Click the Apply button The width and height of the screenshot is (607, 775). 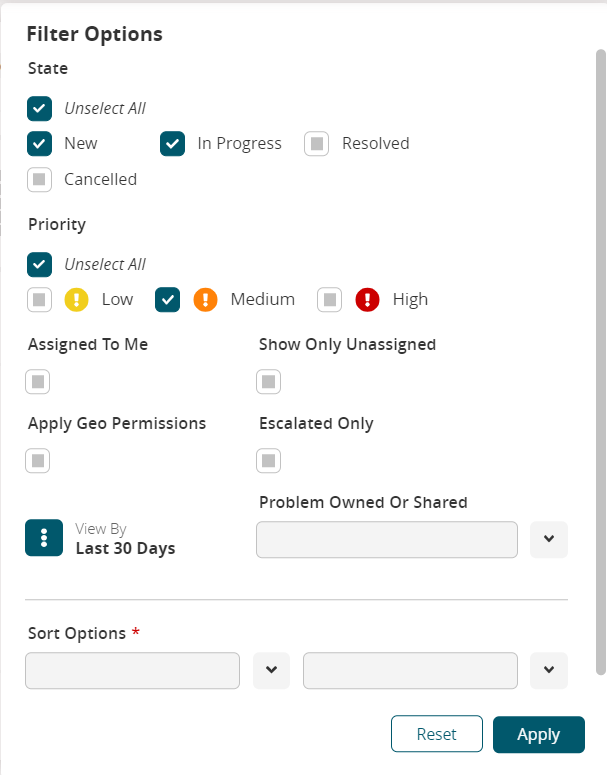538,734
